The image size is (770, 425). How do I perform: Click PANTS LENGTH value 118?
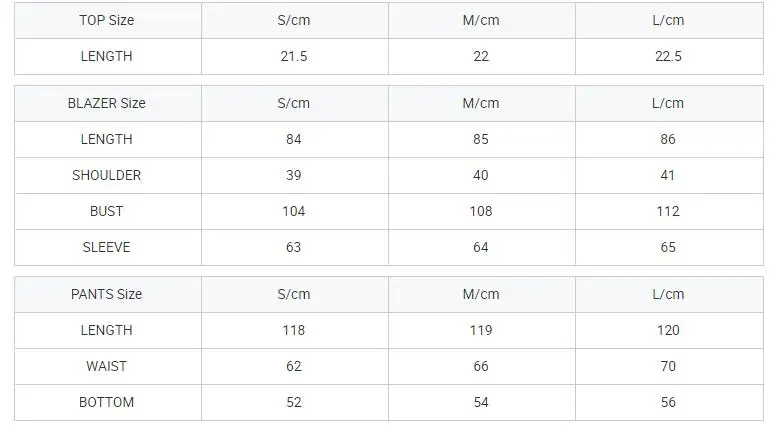[x=294, y=330]
